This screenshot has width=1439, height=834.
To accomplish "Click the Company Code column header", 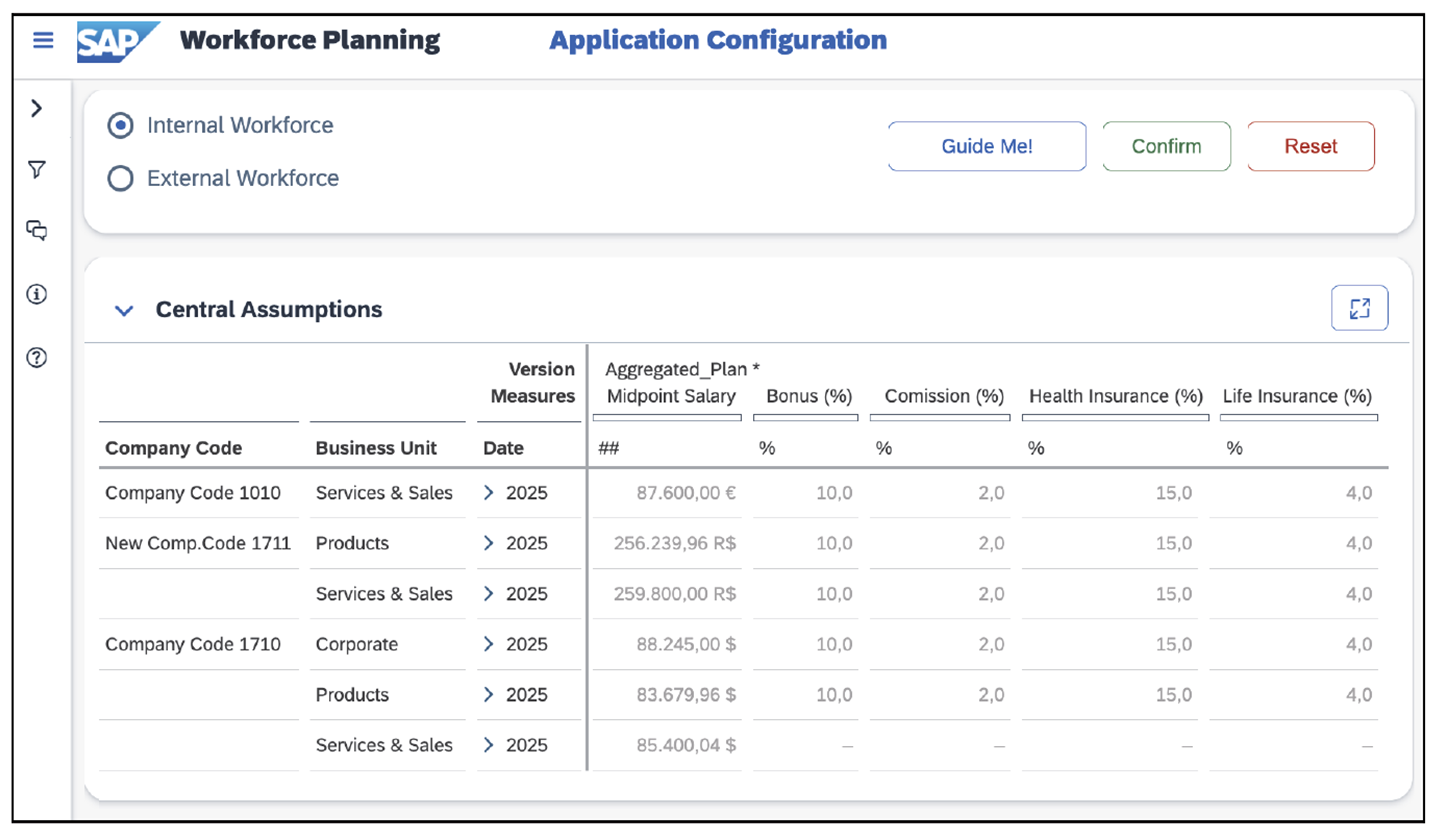I will [173, 449].
